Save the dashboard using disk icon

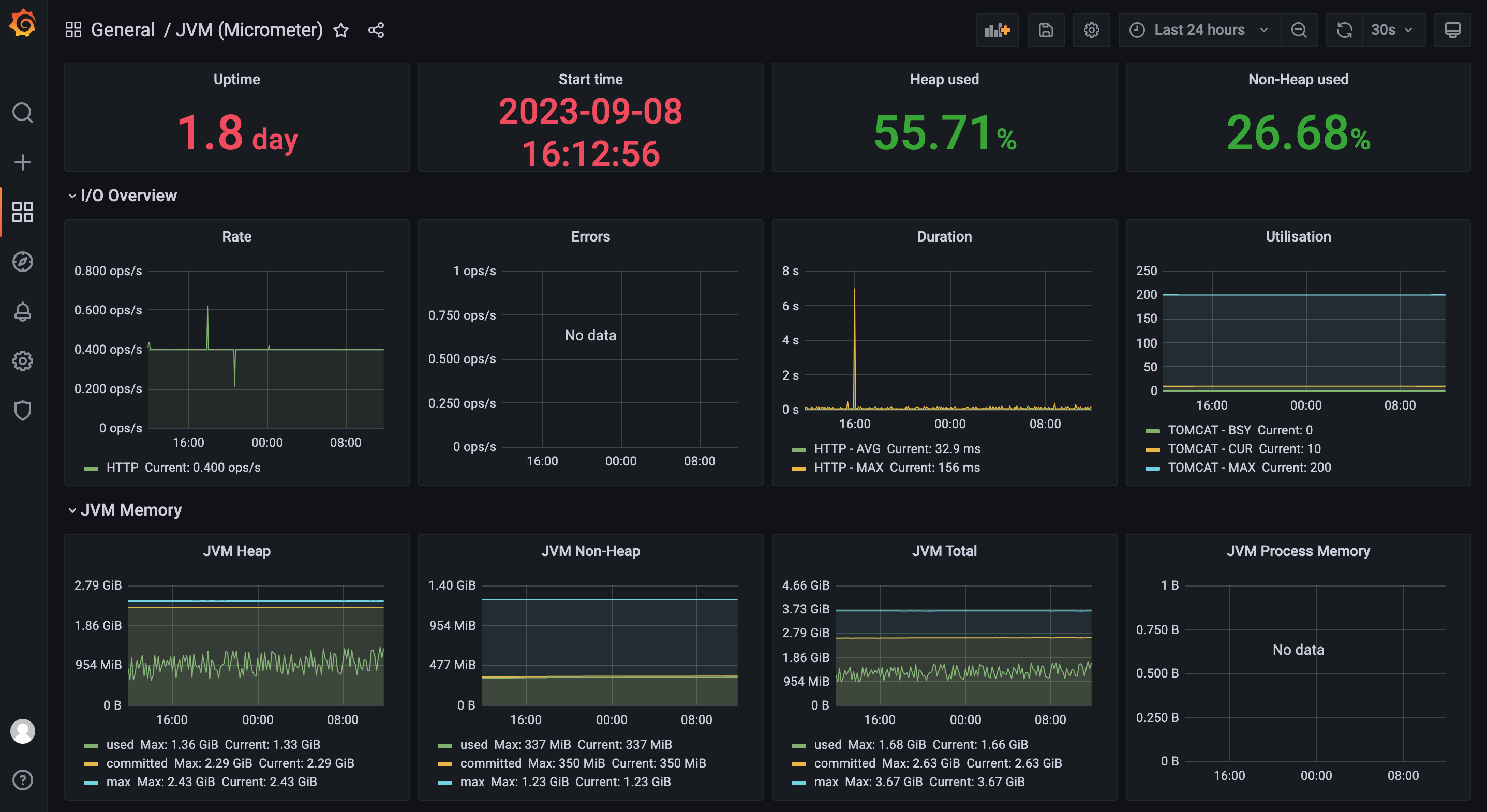(x=1046, y=30)
